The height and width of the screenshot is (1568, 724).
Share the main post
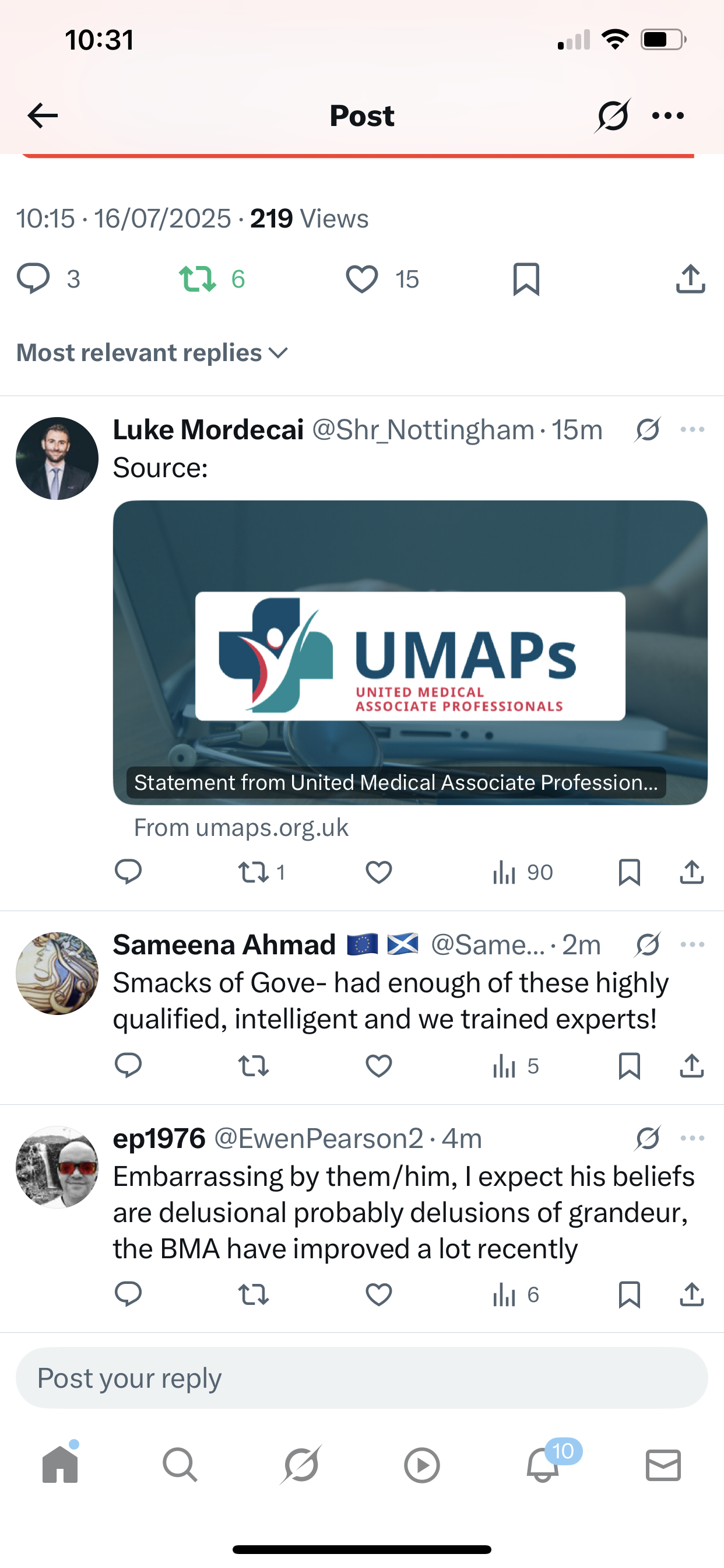(x=691, y=279)
